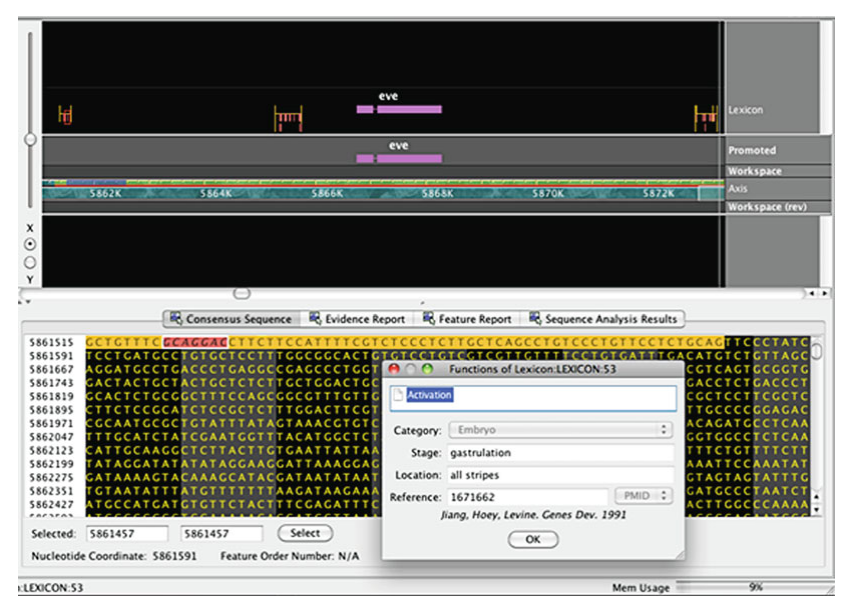Open the Sequence Analysis Results tab
The height and width of the screenshot is (602, 842).
tap(603, 319)
